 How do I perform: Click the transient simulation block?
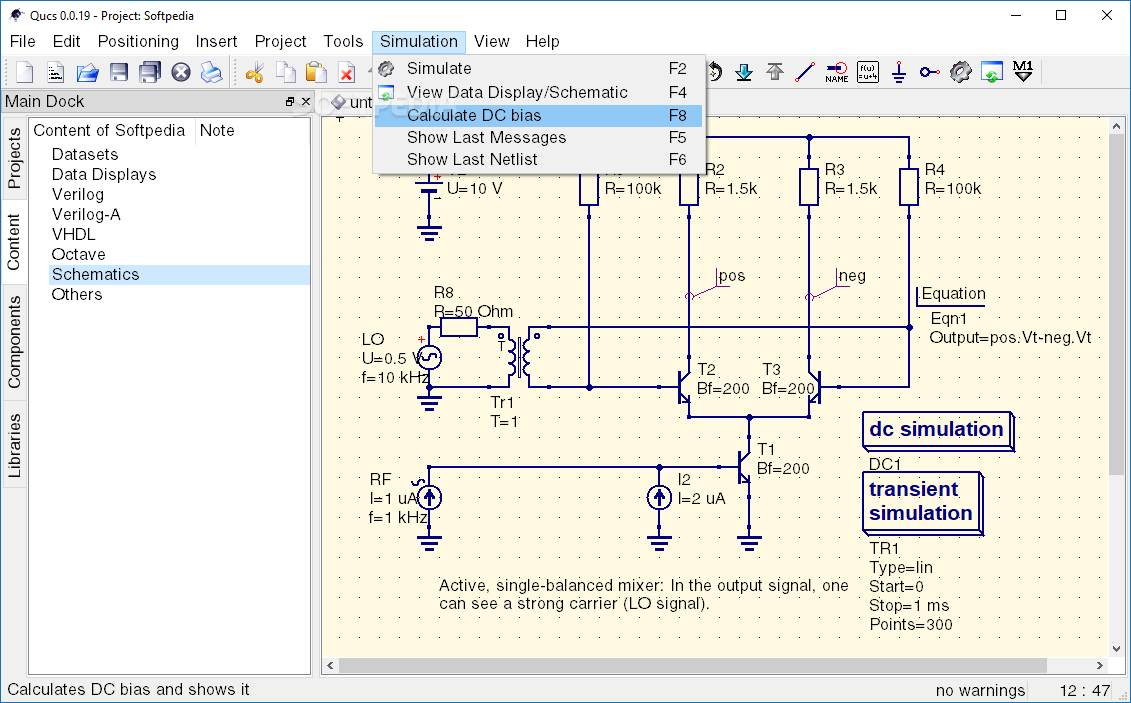[923, 503]
